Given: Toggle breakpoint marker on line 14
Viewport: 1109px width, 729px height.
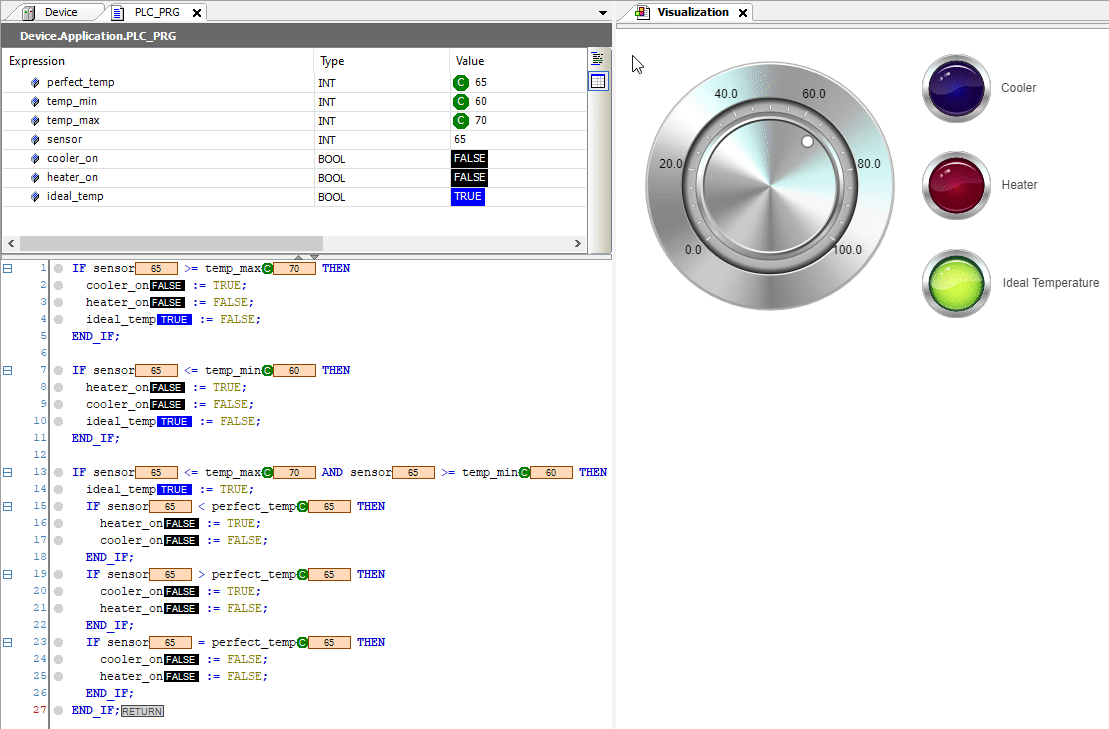Looking at the screenshot, I should click(x=59, y=489).
